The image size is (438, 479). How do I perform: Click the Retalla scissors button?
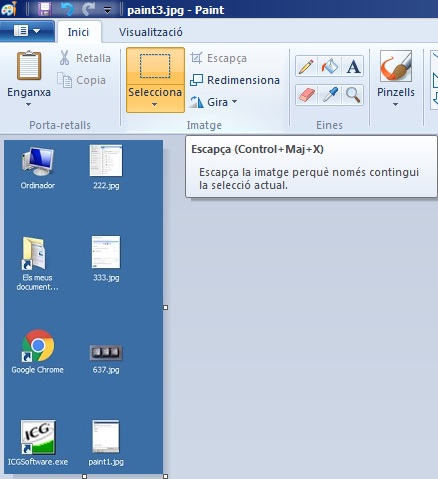pos(85,58)
